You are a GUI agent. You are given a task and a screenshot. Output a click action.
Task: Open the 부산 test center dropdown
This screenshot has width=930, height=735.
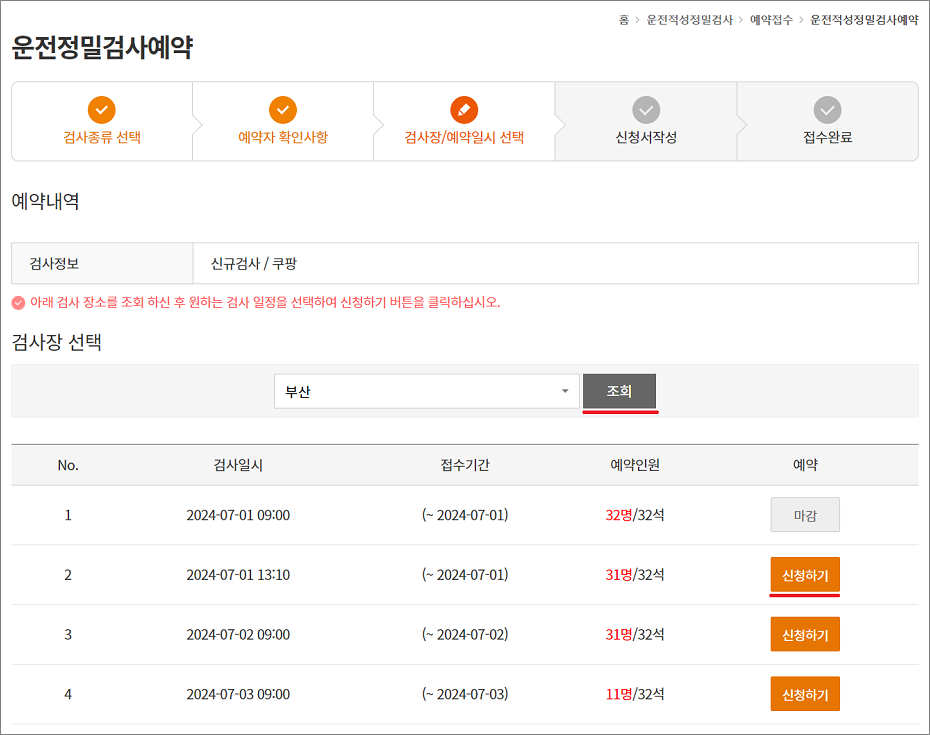tap(426, 391)
